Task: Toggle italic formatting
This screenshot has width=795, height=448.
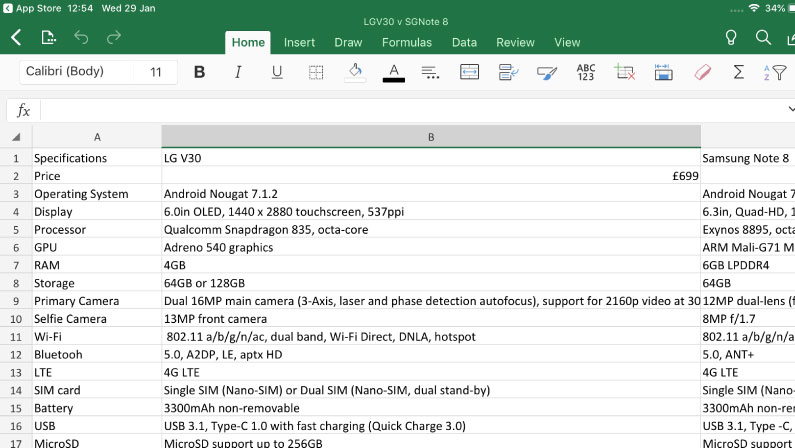Action: 238,72
